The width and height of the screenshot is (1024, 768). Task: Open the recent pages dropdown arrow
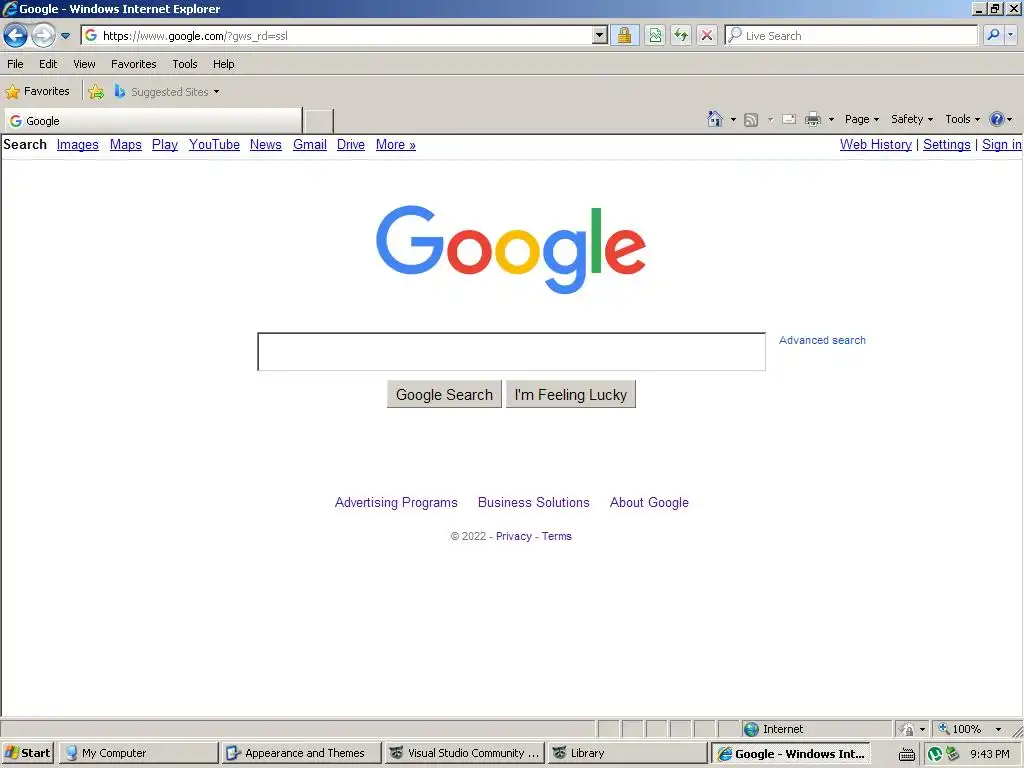[65, 36]
